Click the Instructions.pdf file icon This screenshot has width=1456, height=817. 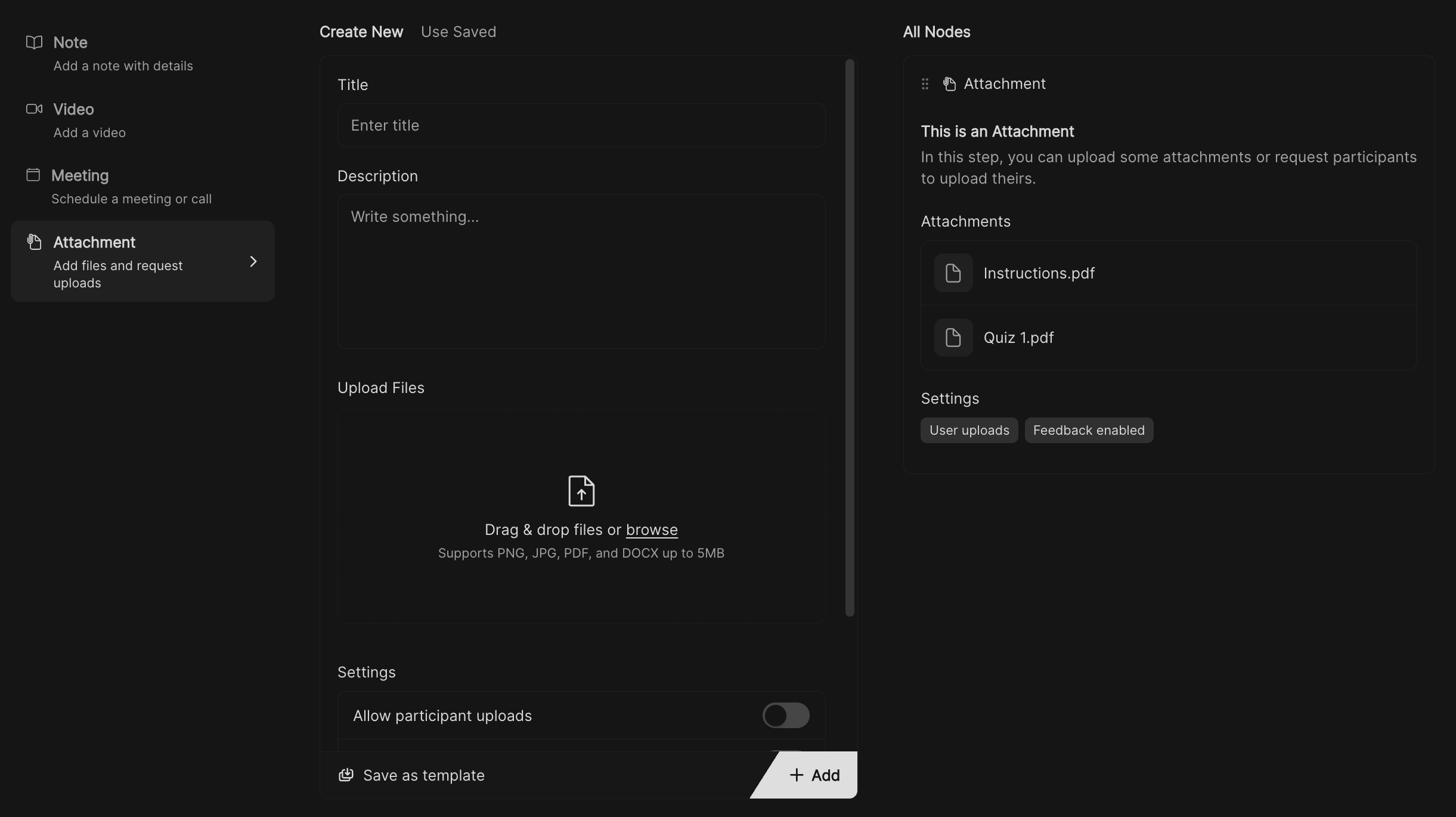tap(953, 273)
